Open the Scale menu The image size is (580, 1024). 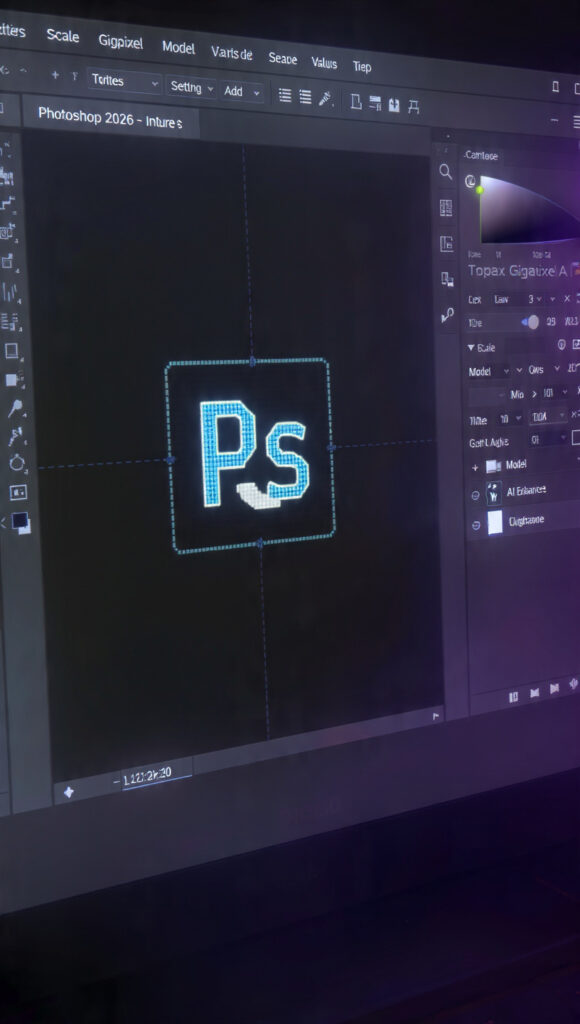[x=63, y=35]
